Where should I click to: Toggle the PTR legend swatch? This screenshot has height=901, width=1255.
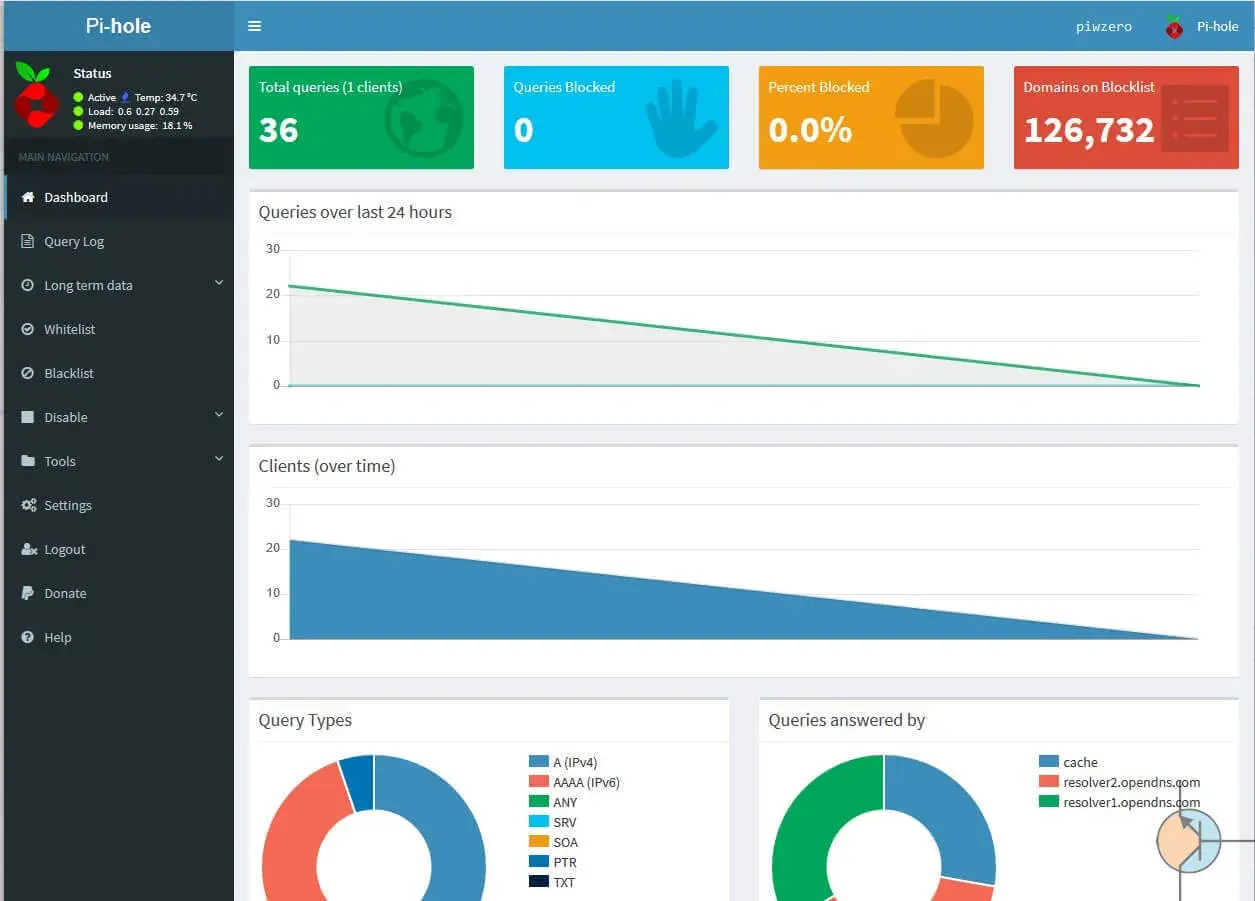pyautogui.click(x=539, y=862)
